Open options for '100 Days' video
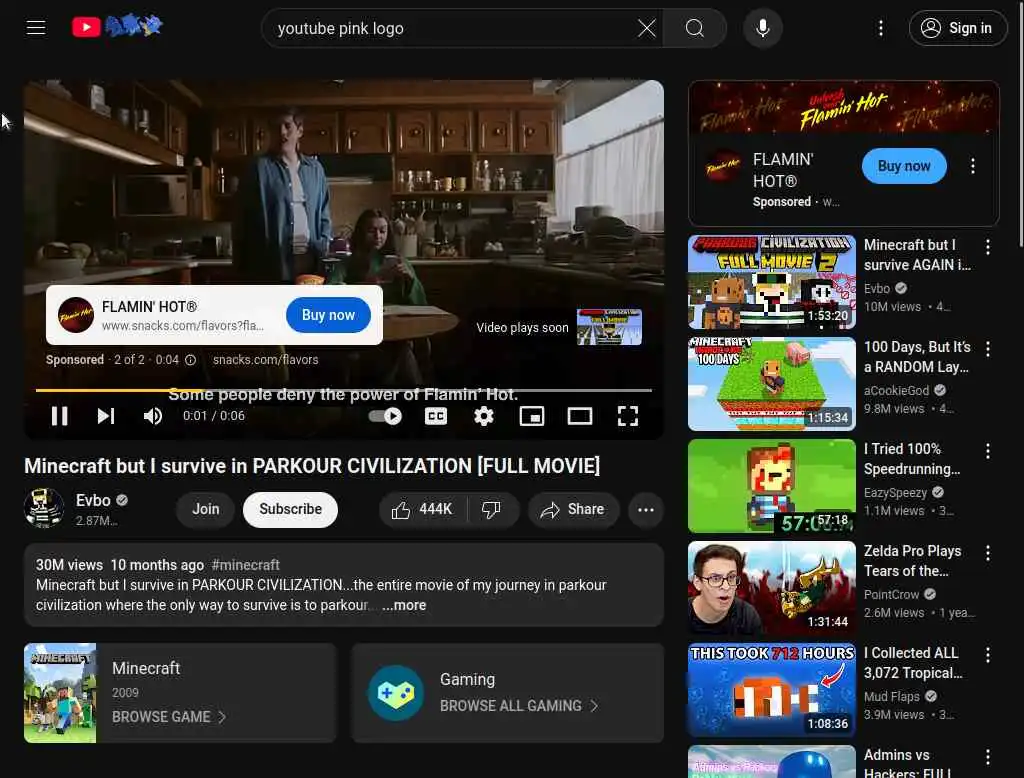Viewport: 1024px width, 778px height. tap(987, 349)
